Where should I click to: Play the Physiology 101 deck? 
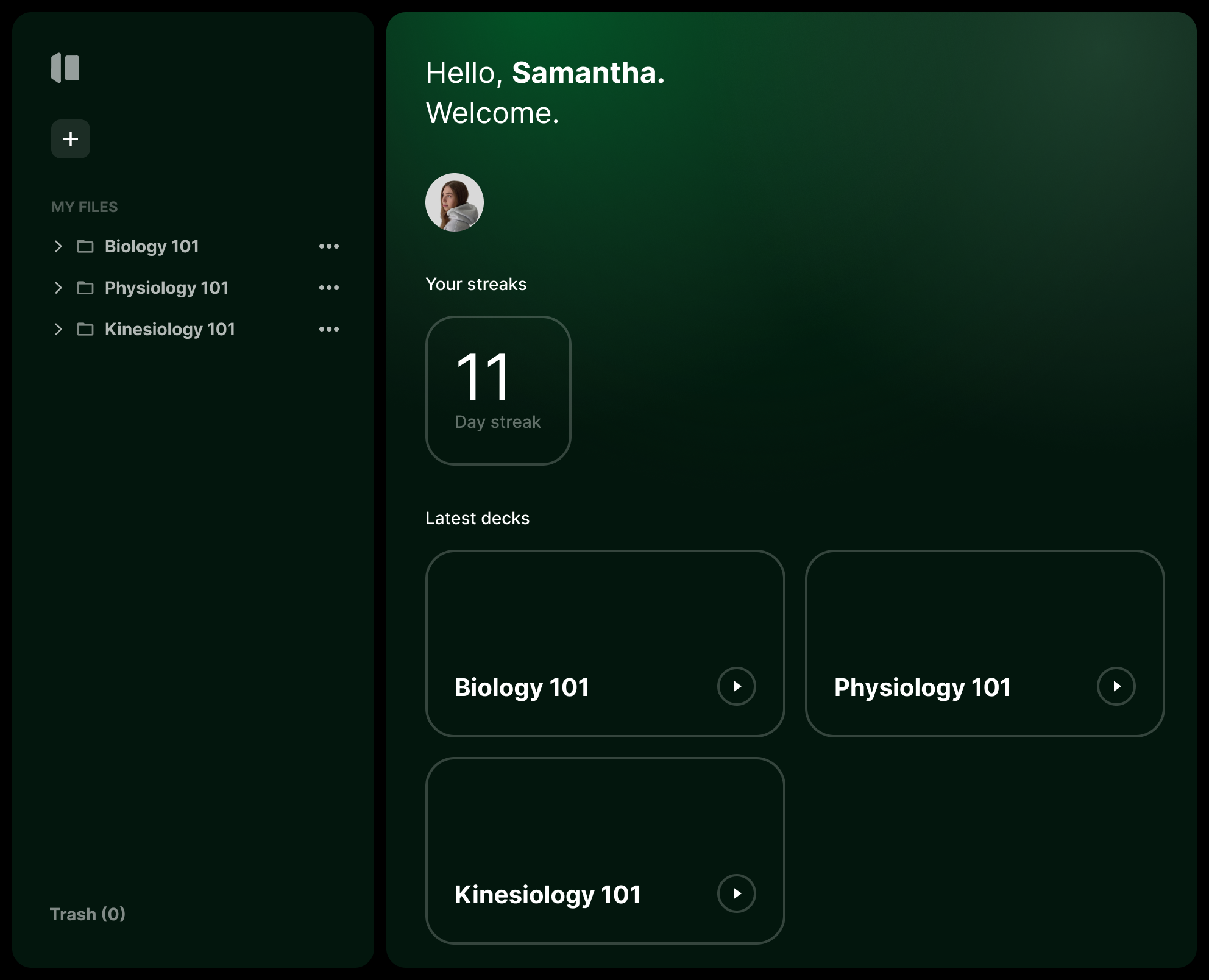pyautogui.click(x=1116, y=686)
